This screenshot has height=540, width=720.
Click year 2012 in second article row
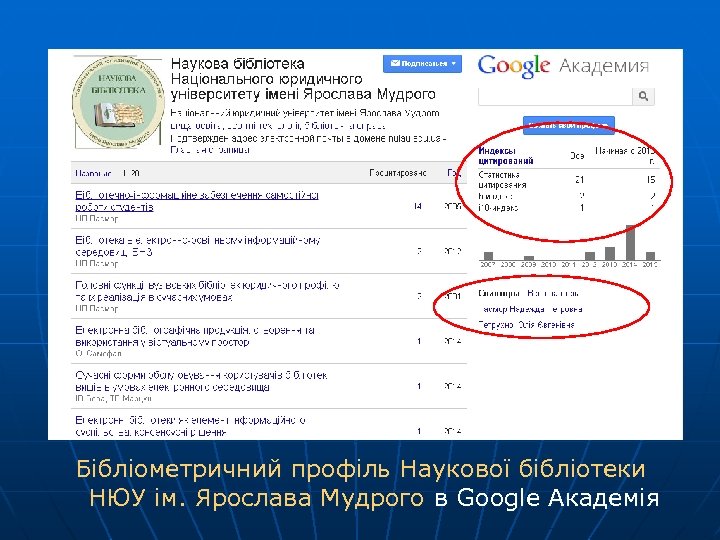click(x=453, y=251)
